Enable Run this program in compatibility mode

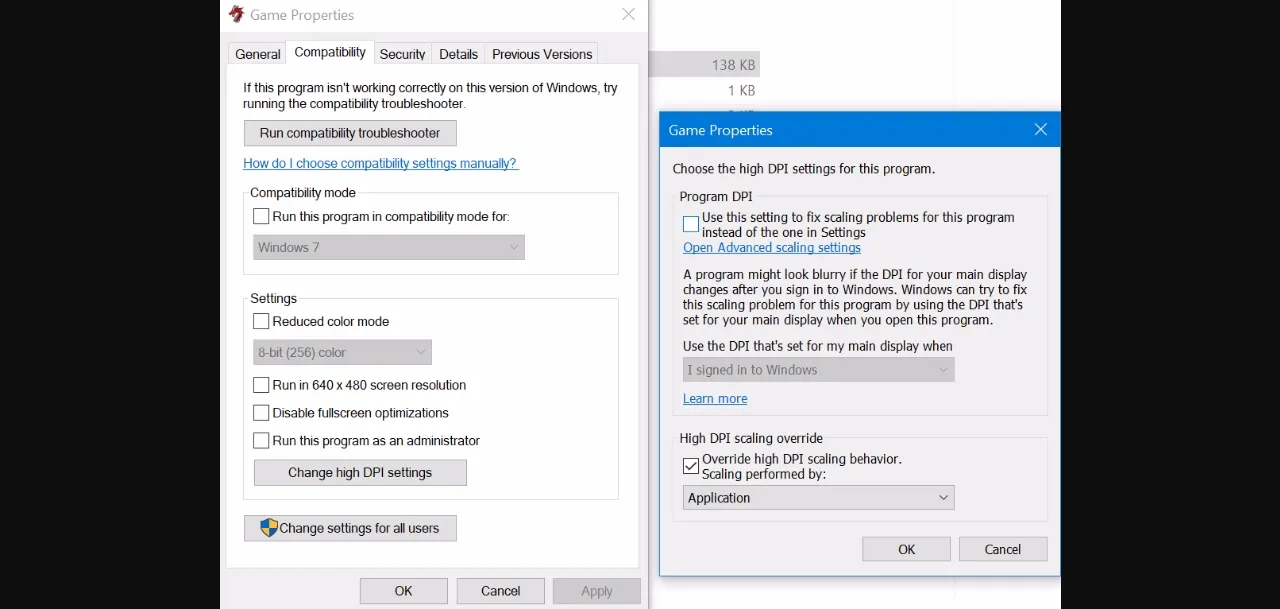261,216
